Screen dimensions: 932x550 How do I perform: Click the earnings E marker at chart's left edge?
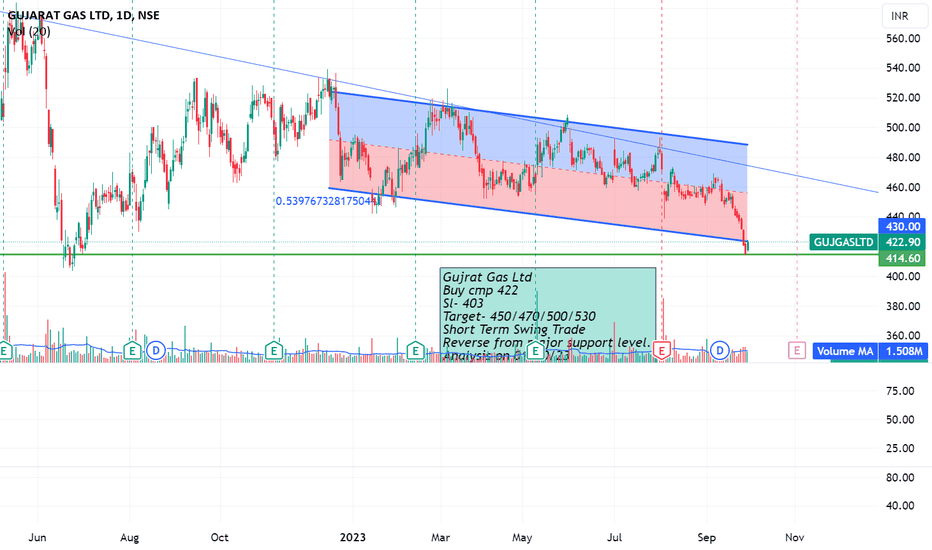(4, 351)
